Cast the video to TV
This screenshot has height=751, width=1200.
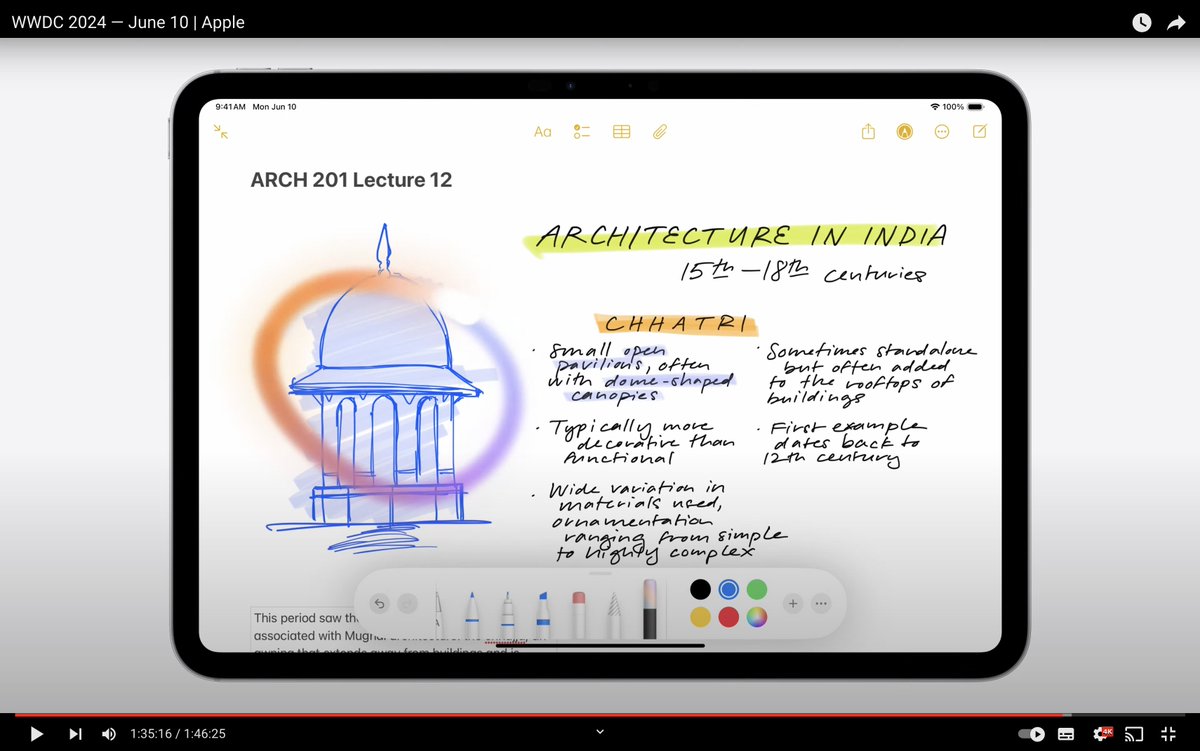click(1134, 734)
